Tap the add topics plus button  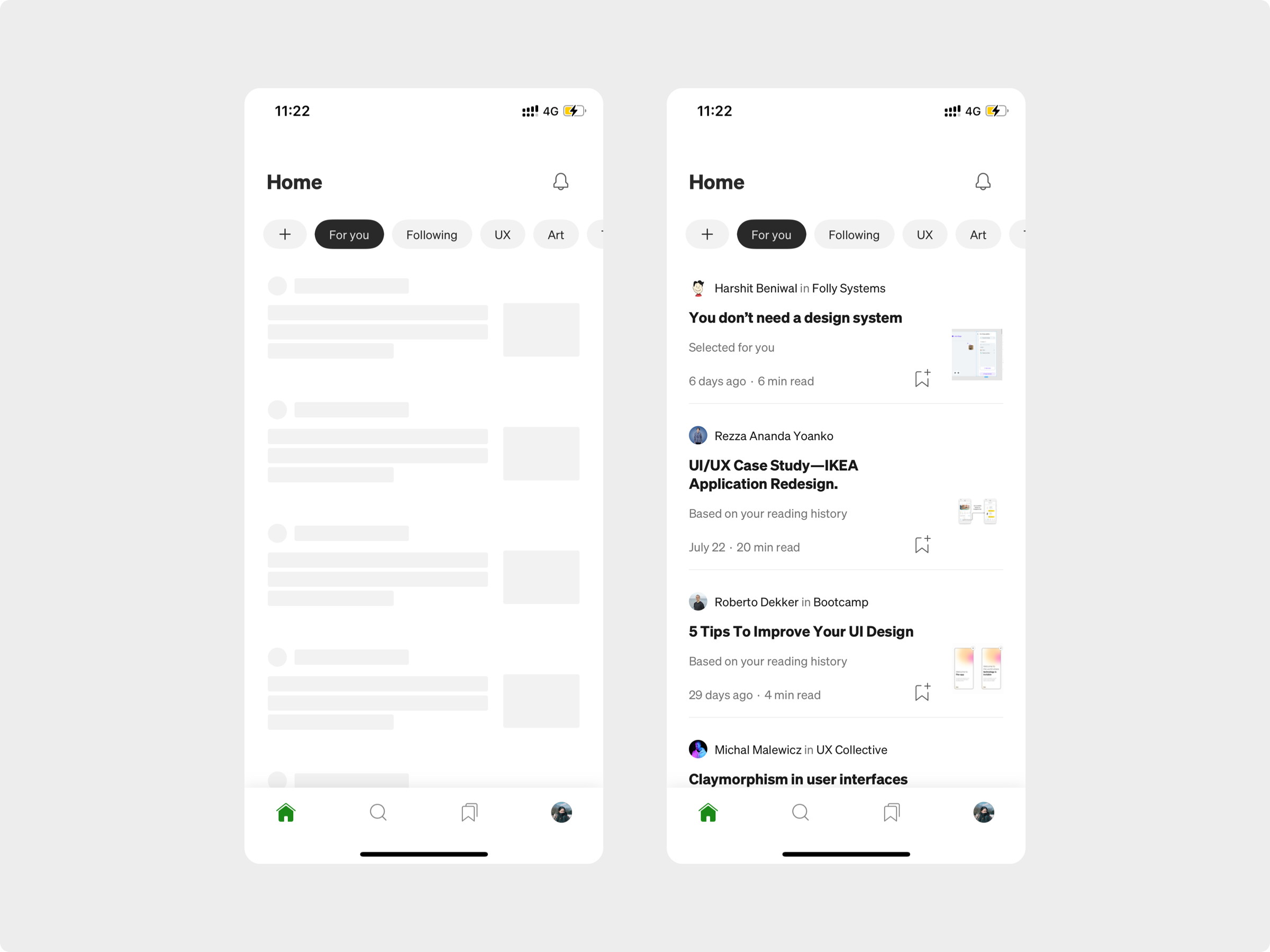(284, 234)
